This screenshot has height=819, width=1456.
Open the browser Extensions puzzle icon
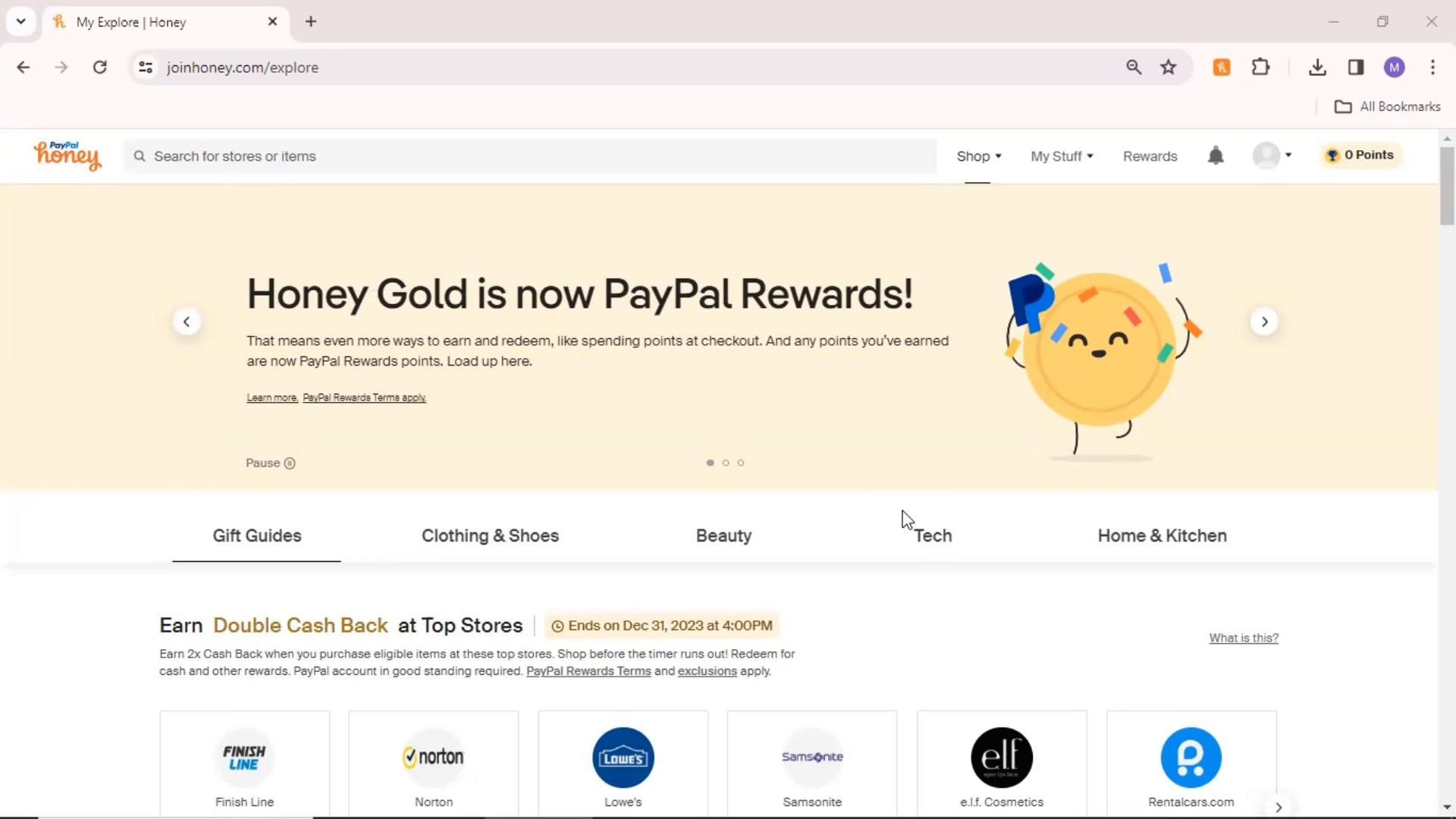tap(1260, 67)
